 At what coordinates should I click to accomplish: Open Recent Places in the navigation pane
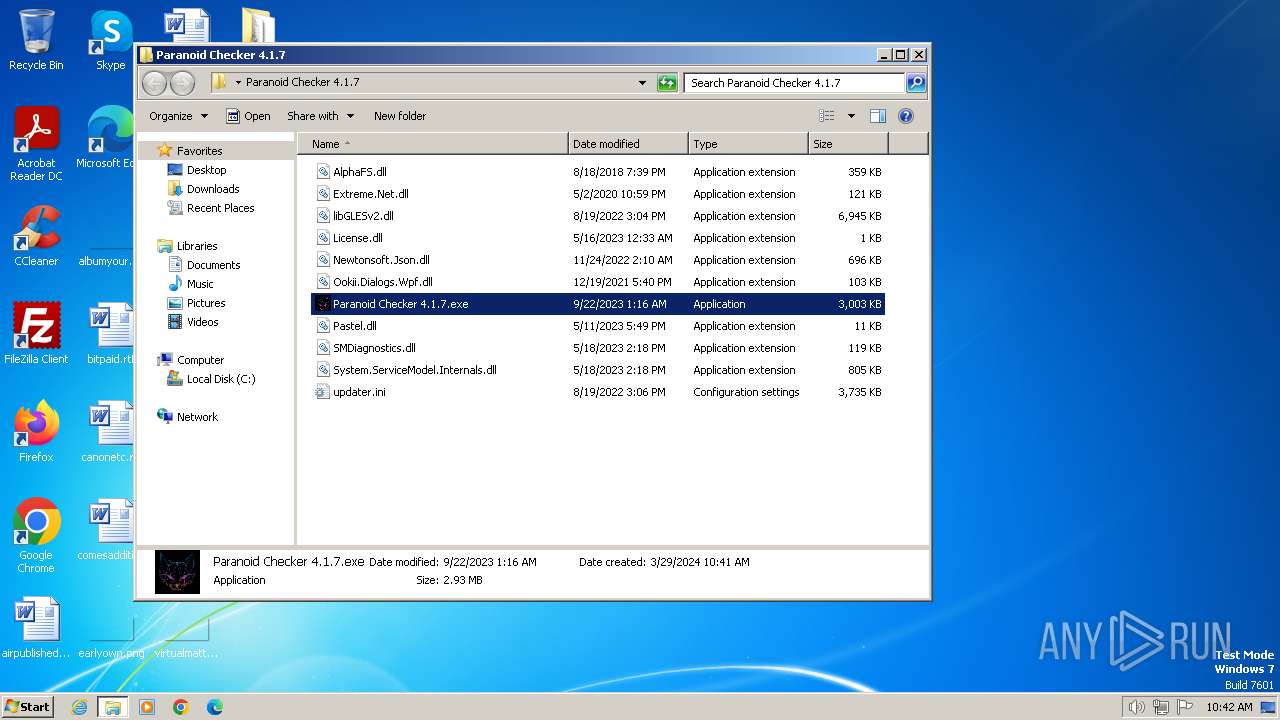pos(220,208)
